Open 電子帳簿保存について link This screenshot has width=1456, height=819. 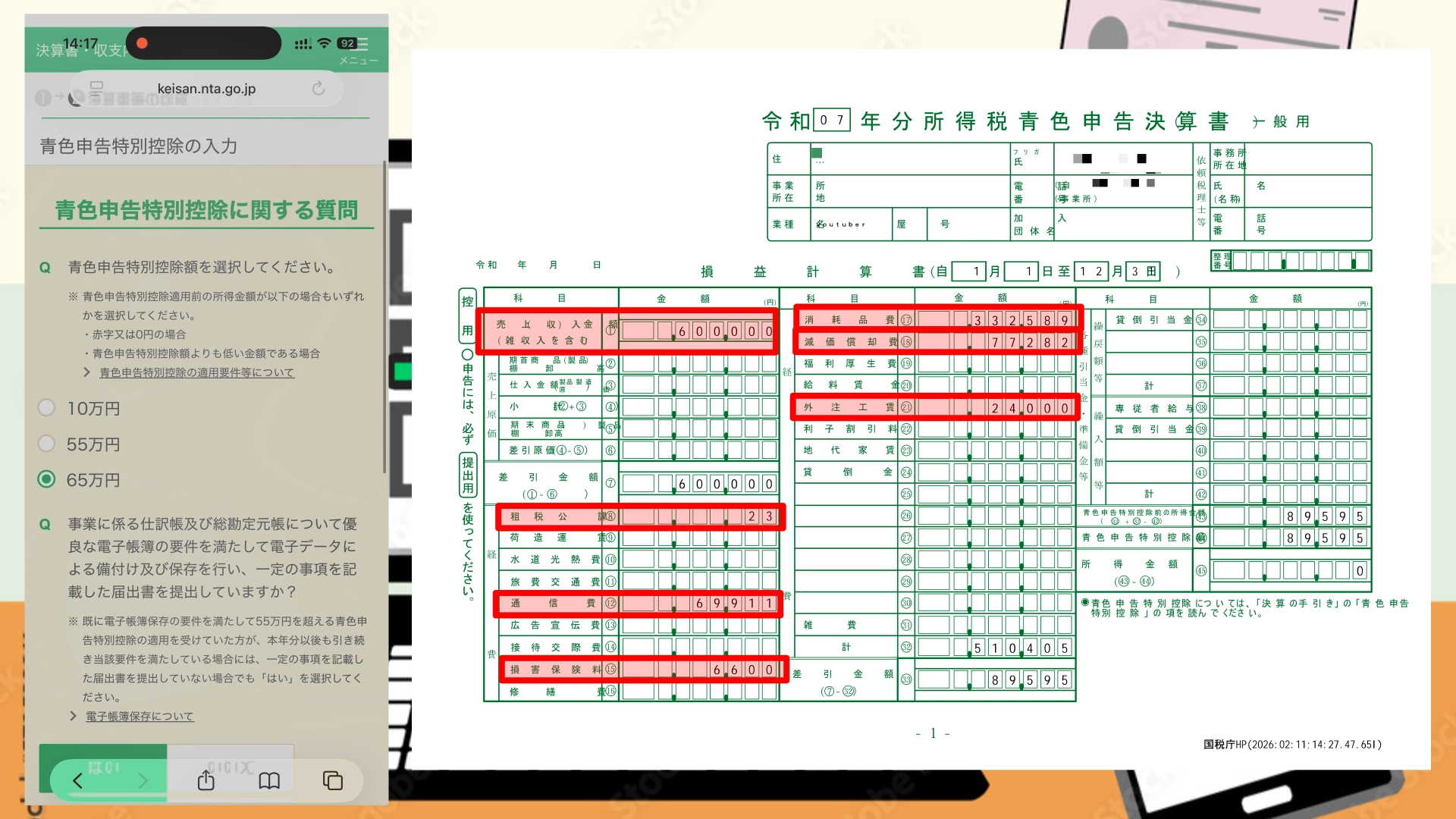click(140, 716)
